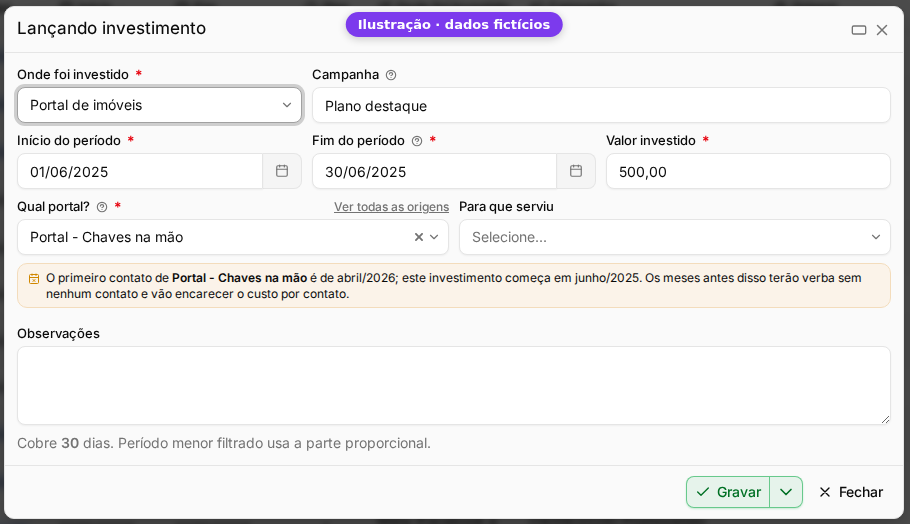
Task: Maximize the dialog window
Action: 859,30
